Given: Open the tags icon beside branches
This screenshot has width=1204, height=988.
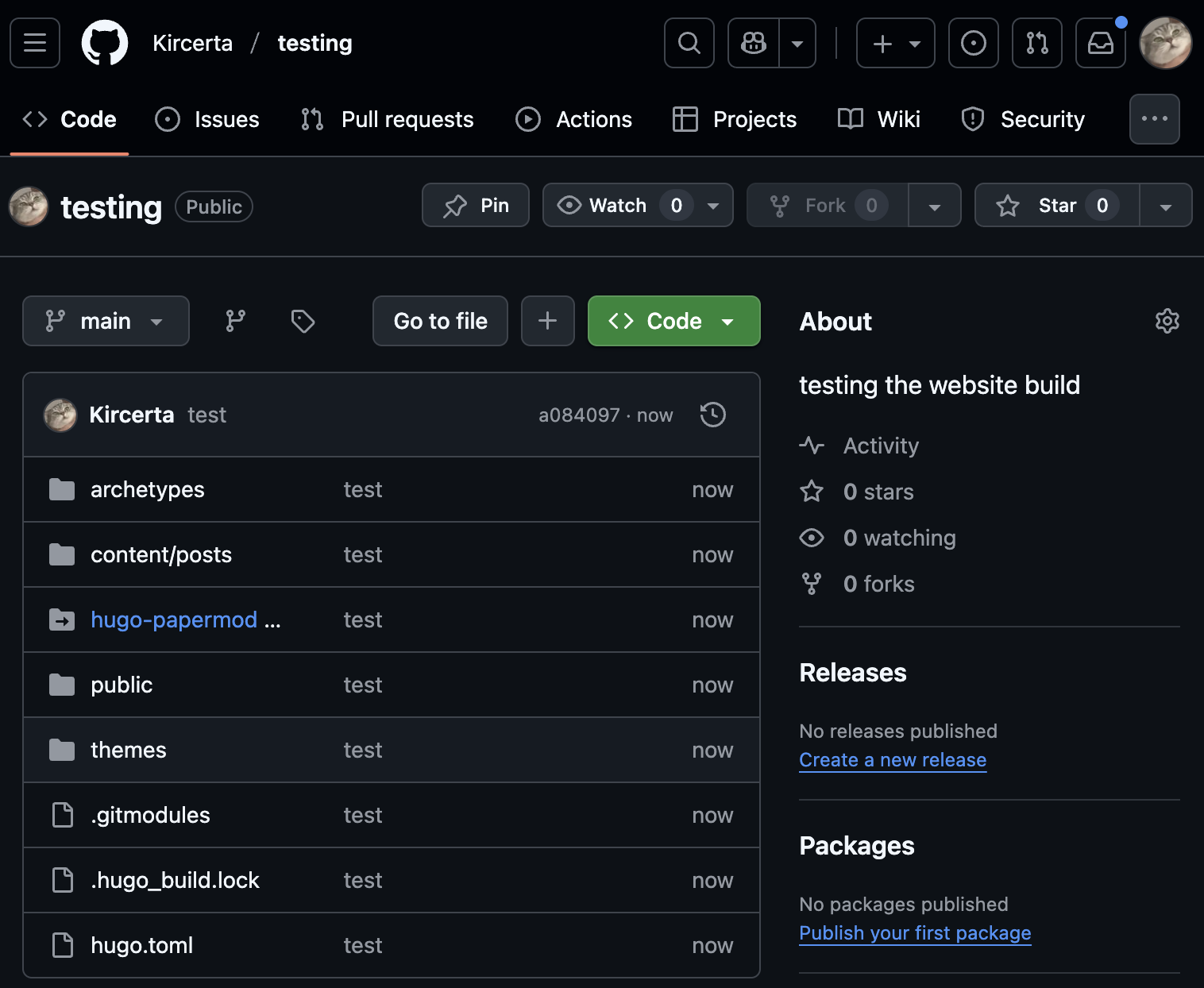Looking at the screenshot, I should pos(303,321).
